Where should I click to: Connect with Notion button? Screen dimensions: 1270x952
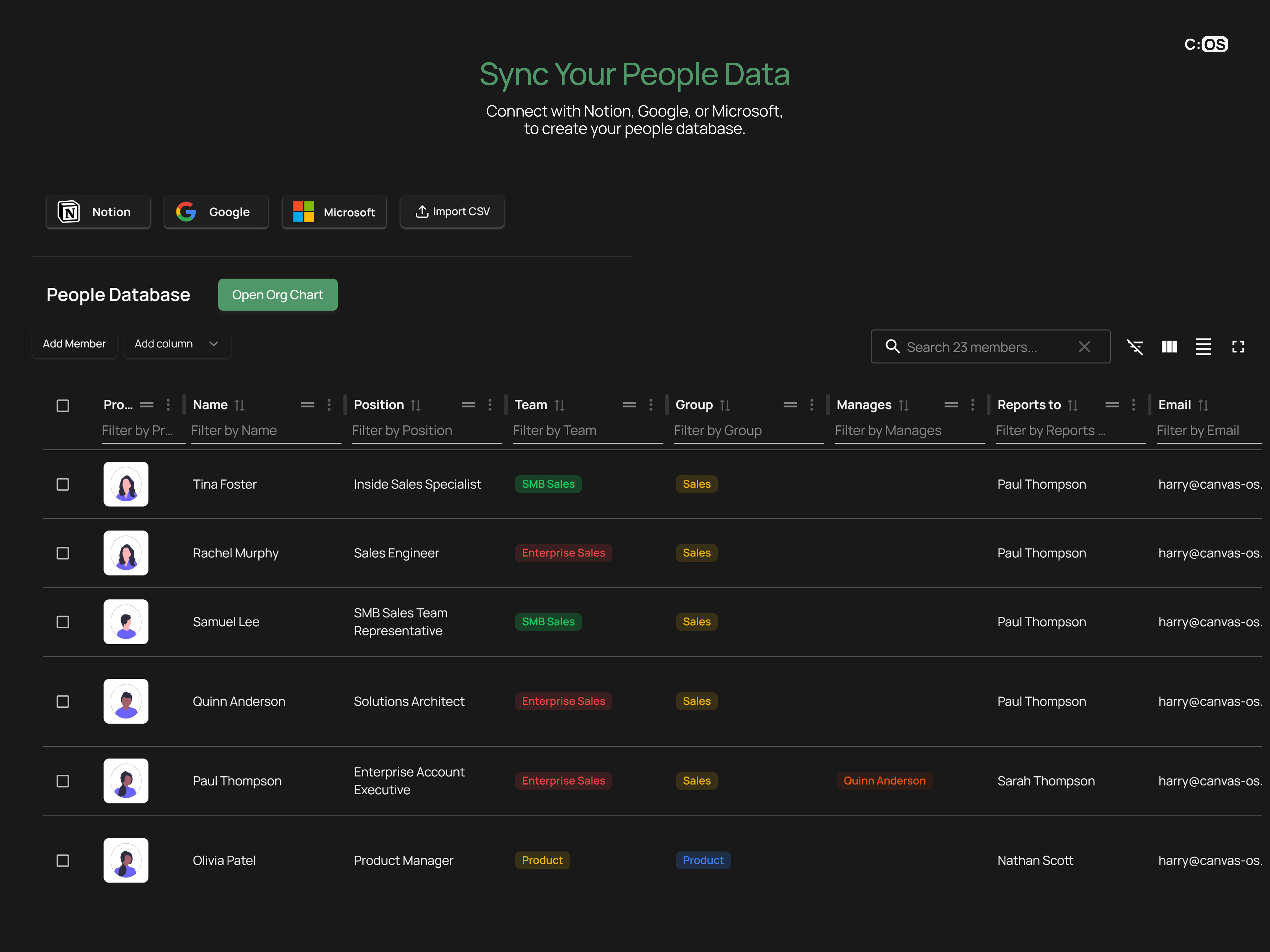pos(98,212)
